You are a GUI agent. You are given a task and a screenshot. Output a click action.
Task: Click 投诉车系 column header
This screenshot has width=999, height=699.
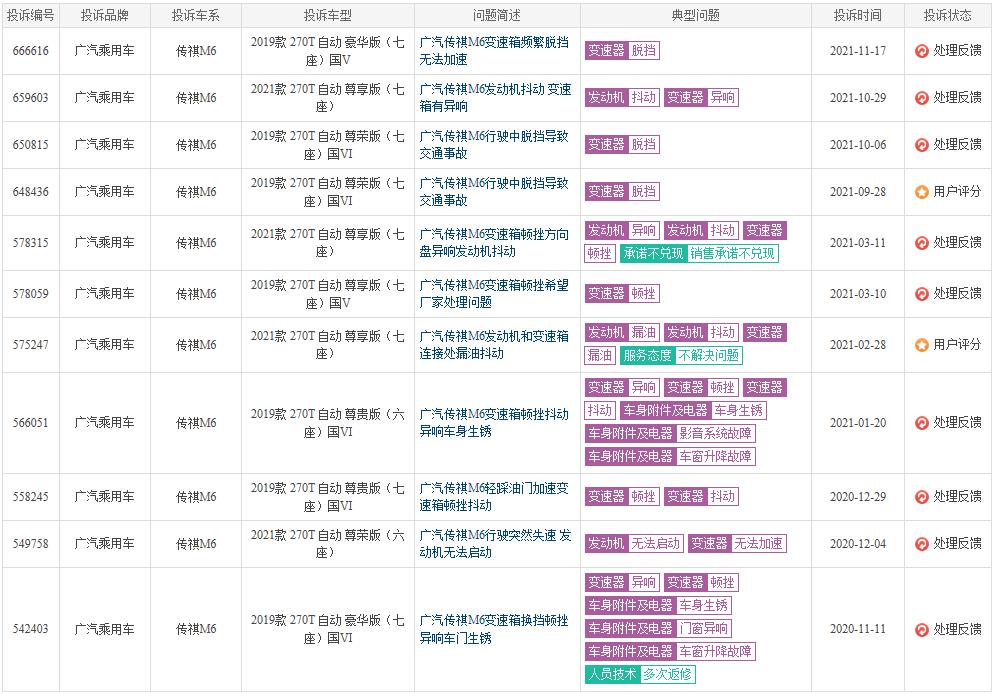click(x=196, y=16)
